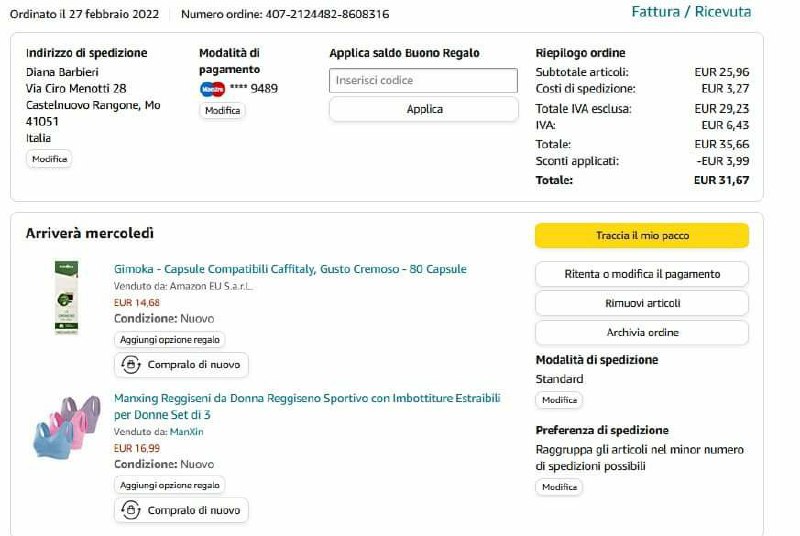Add gift option for Manxing bras
This screenshot has height=536, width=800.
click(170, 485)
